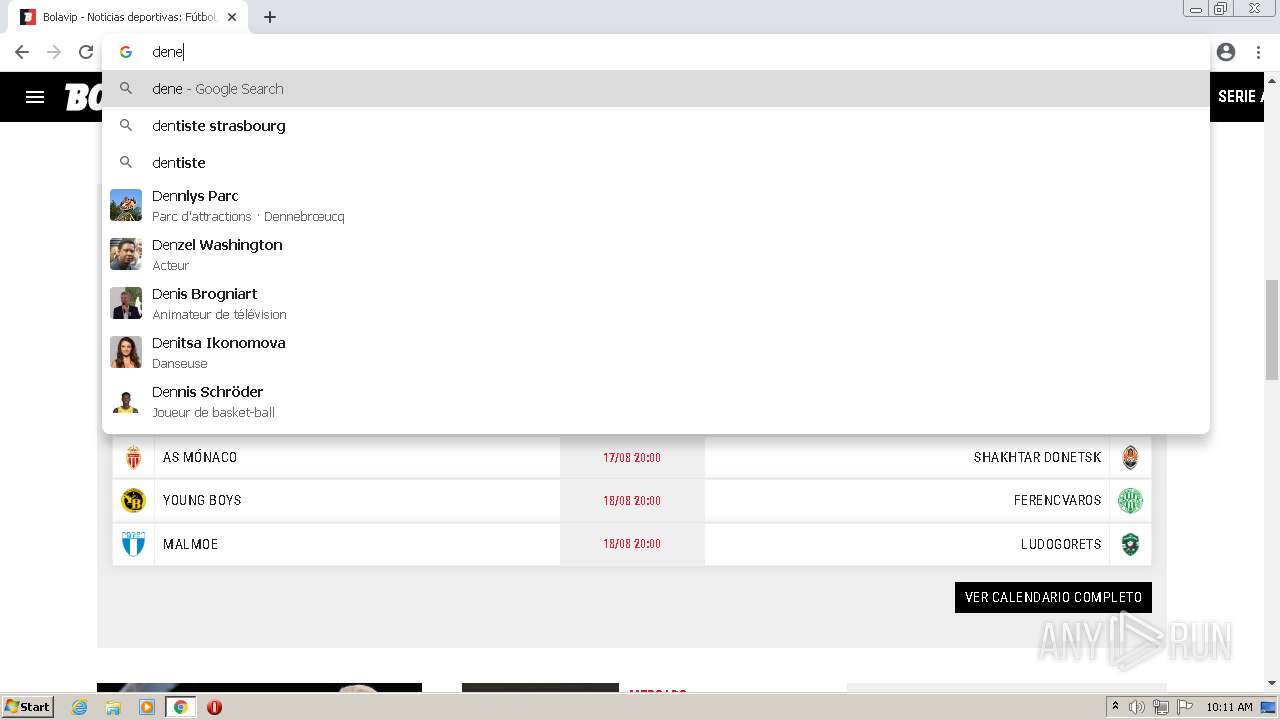1280x720 pixels.
Task: Click the Chrome taskbar icon
Action: (x=181, y=707)
